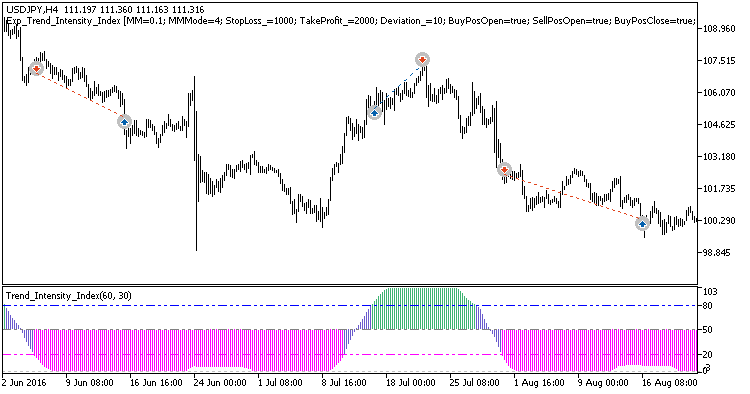The height and width of the screenshot is (394, 750).
Task: Click the 8 Jul 16:00 time label
Action: click(344, 383)
